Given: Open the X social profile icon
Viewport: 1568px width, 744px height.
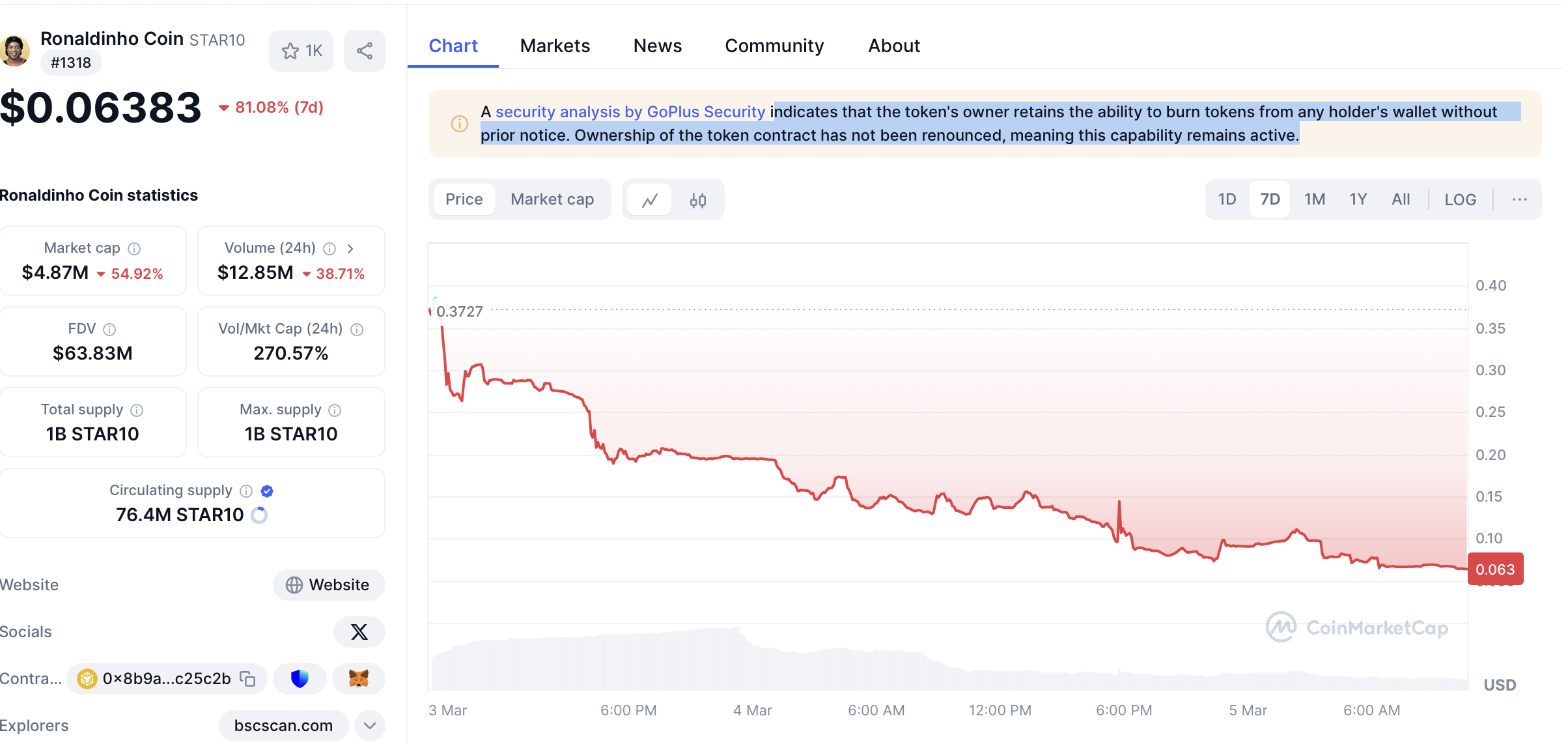Looking at the screenshot, I should (x=359, y=632).
